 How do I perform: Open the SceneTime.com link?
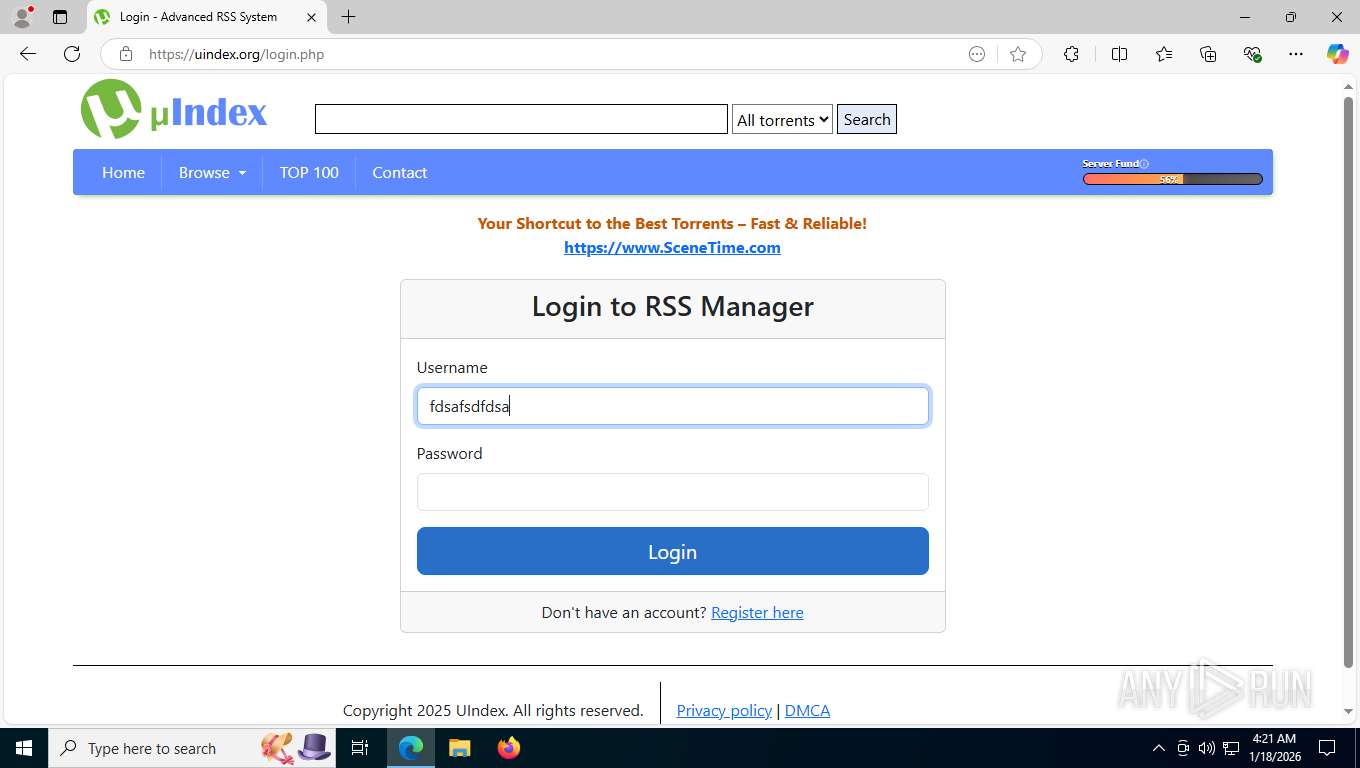(x=672, y=247)
